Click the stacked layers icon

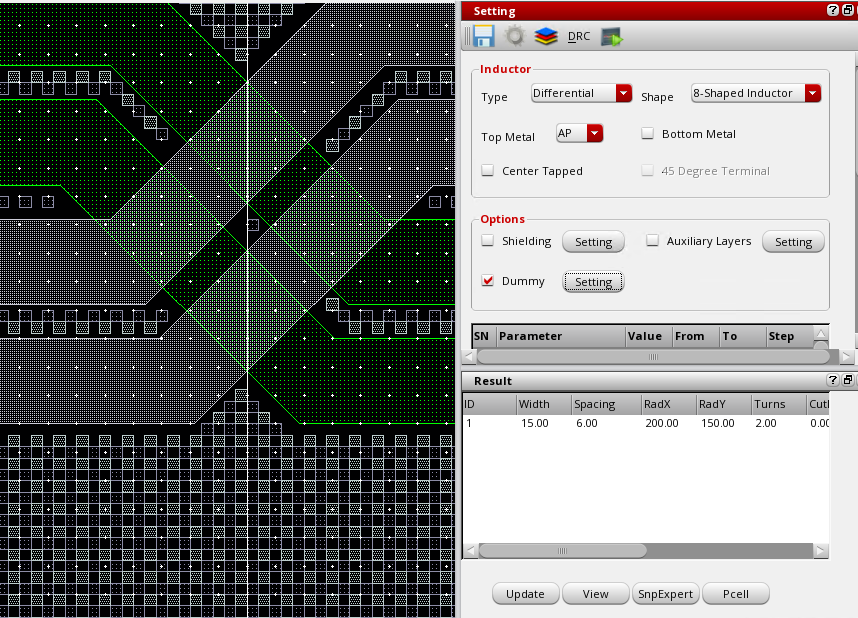tap(545, 37)
